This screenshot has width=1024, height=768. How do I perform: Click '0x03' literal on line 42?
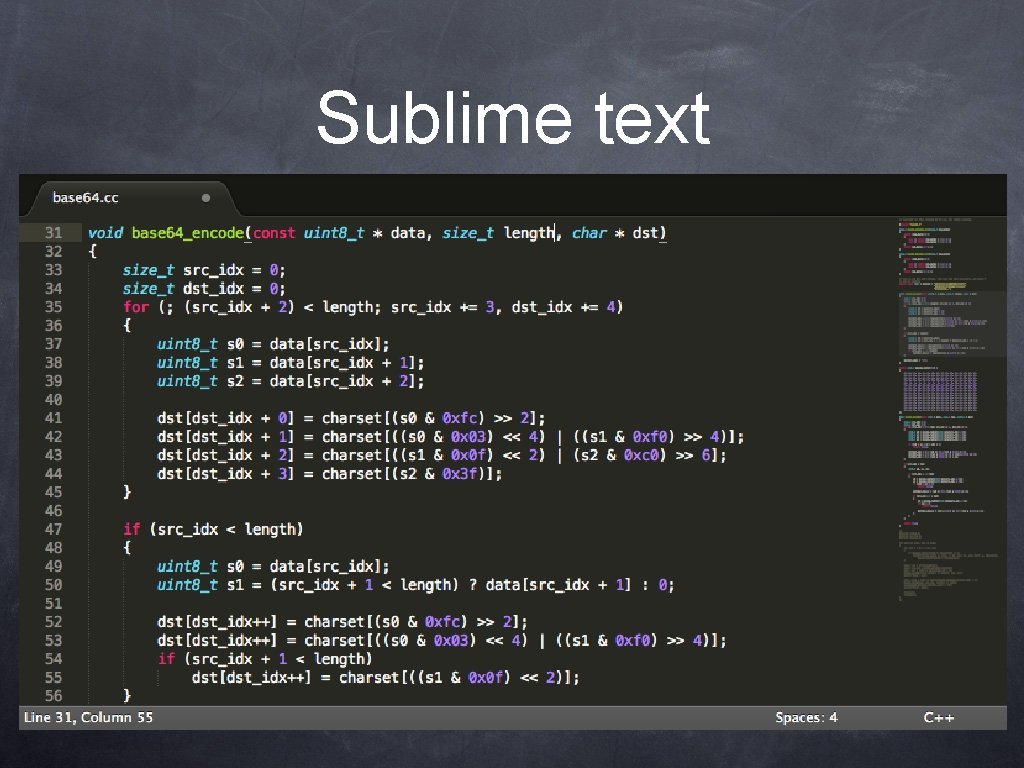click(468, 436)
